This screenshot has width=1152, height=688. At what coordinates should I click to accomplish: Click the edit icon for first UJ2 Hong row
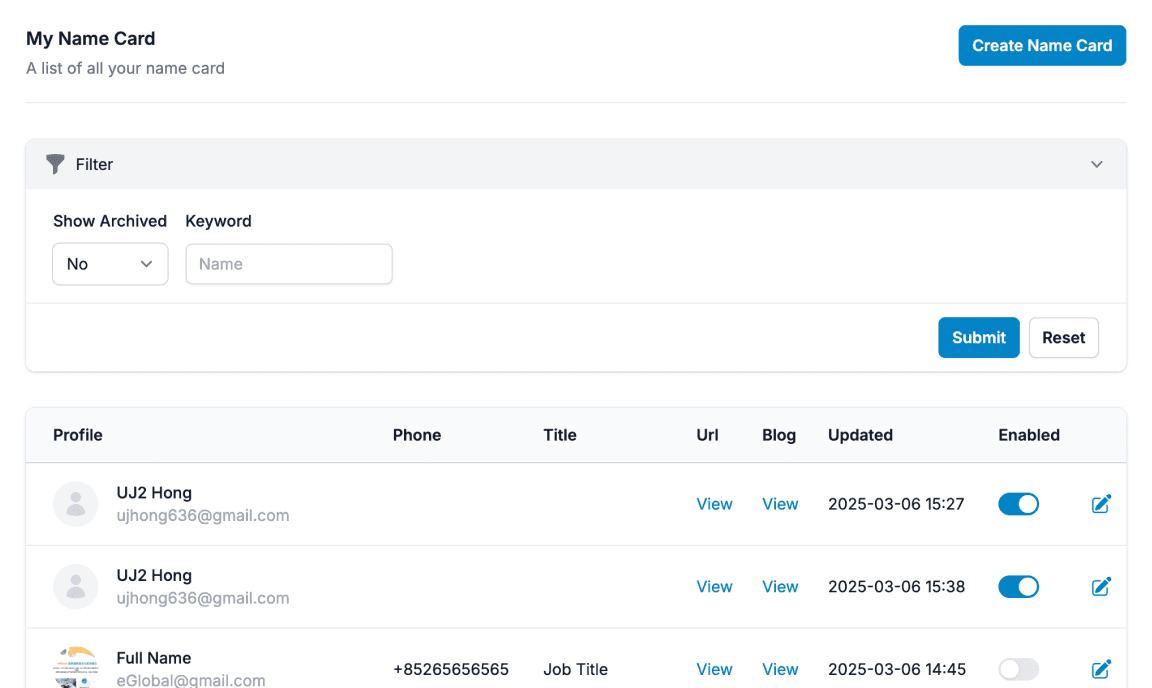point(1101,504)
